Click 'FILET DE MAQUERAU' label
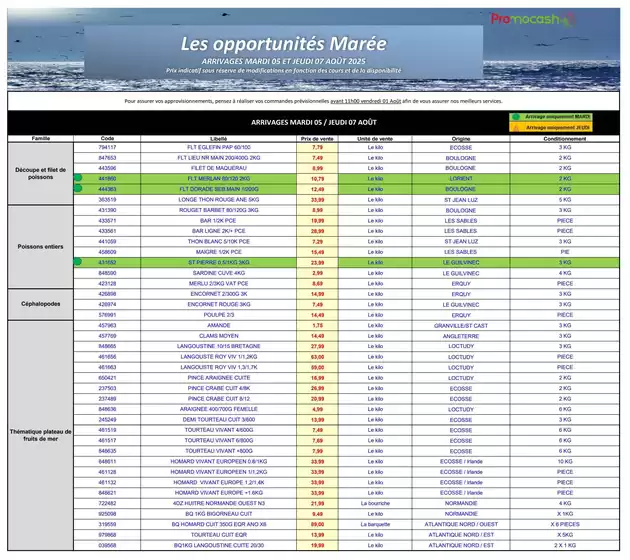The image size is (630, 560). click(x=219, y=168)
